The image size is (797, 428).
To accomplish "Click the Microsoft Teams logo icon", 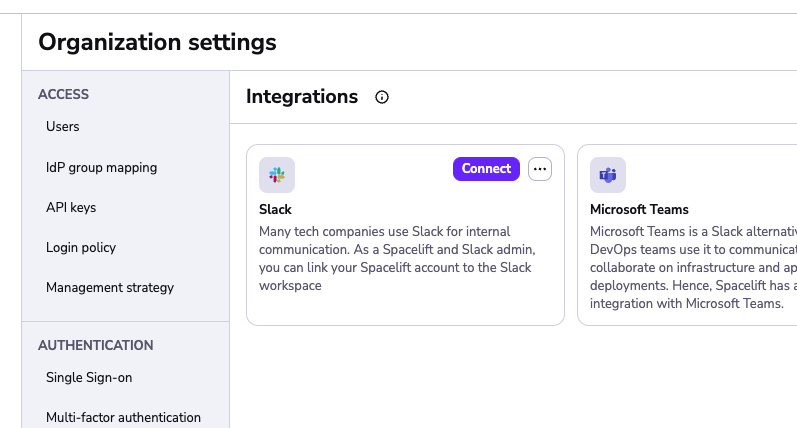I will pos(607,175).
